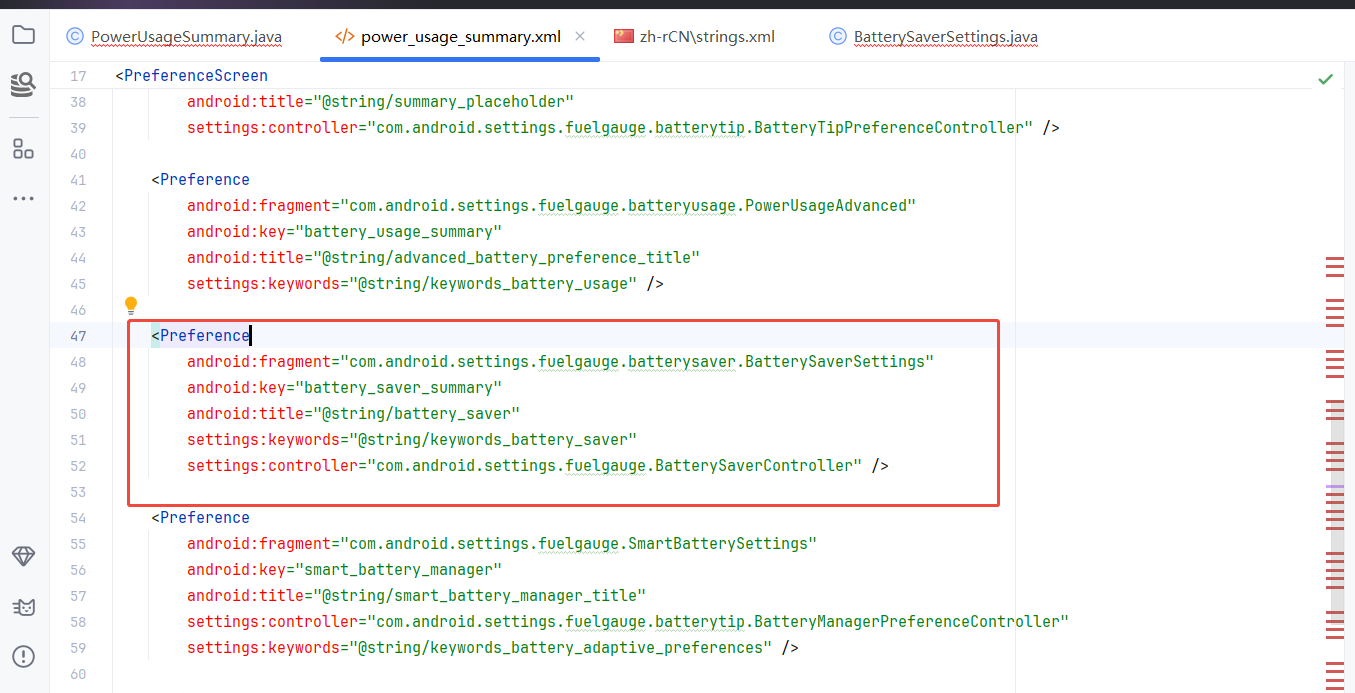Switch to BatterySaverSettings.java tab

click(934, 37)
